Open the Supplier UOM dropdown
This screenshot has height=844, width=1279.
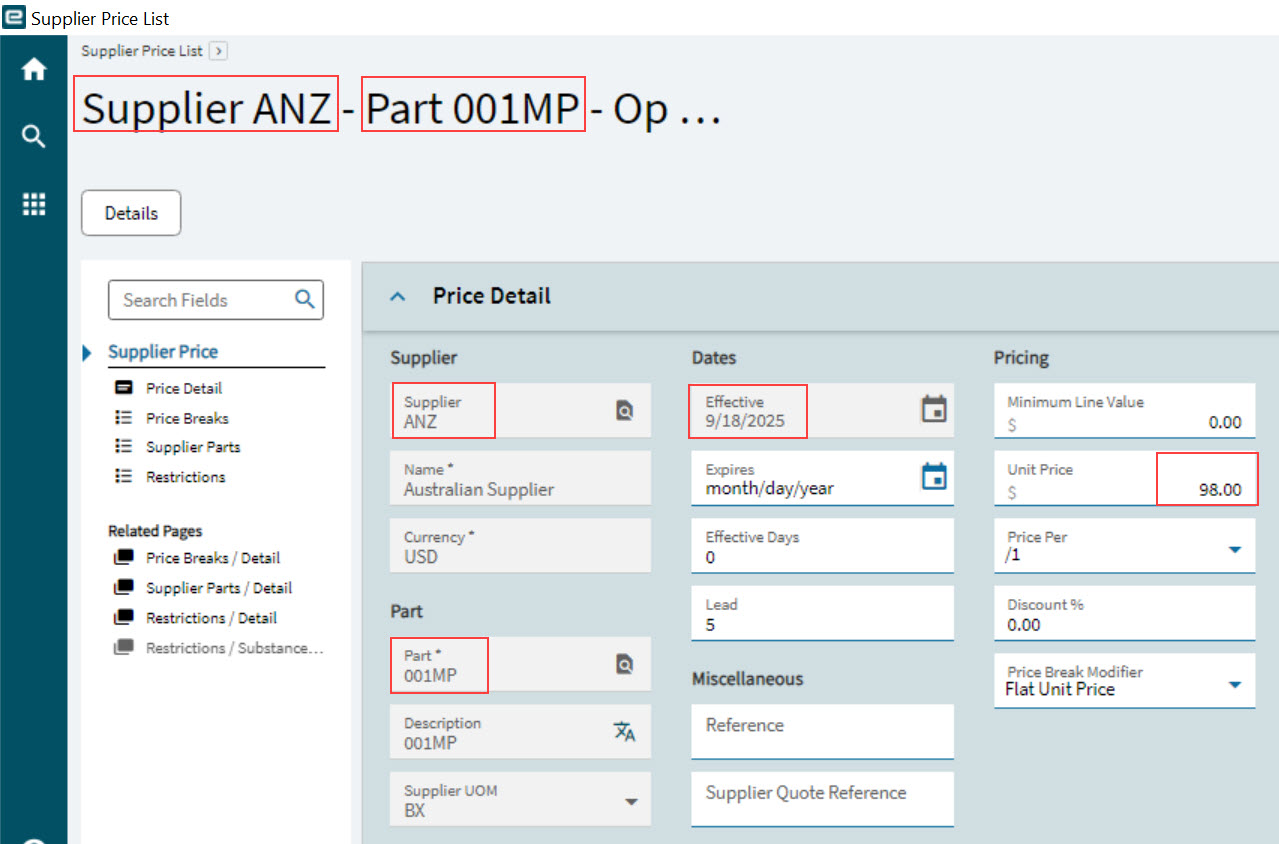point(631,802)
